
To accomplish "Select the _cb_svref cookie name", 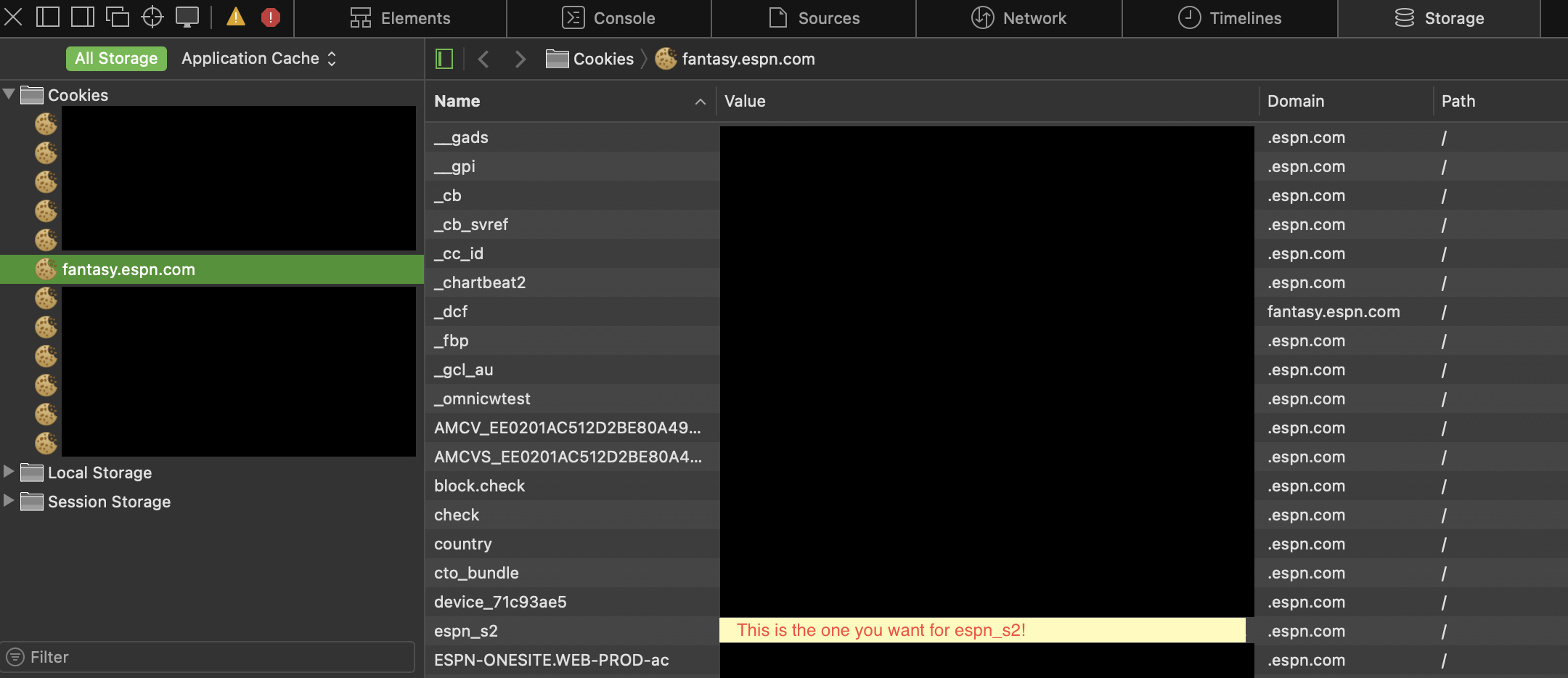I will pyautogui.click(x=471, y=224).
